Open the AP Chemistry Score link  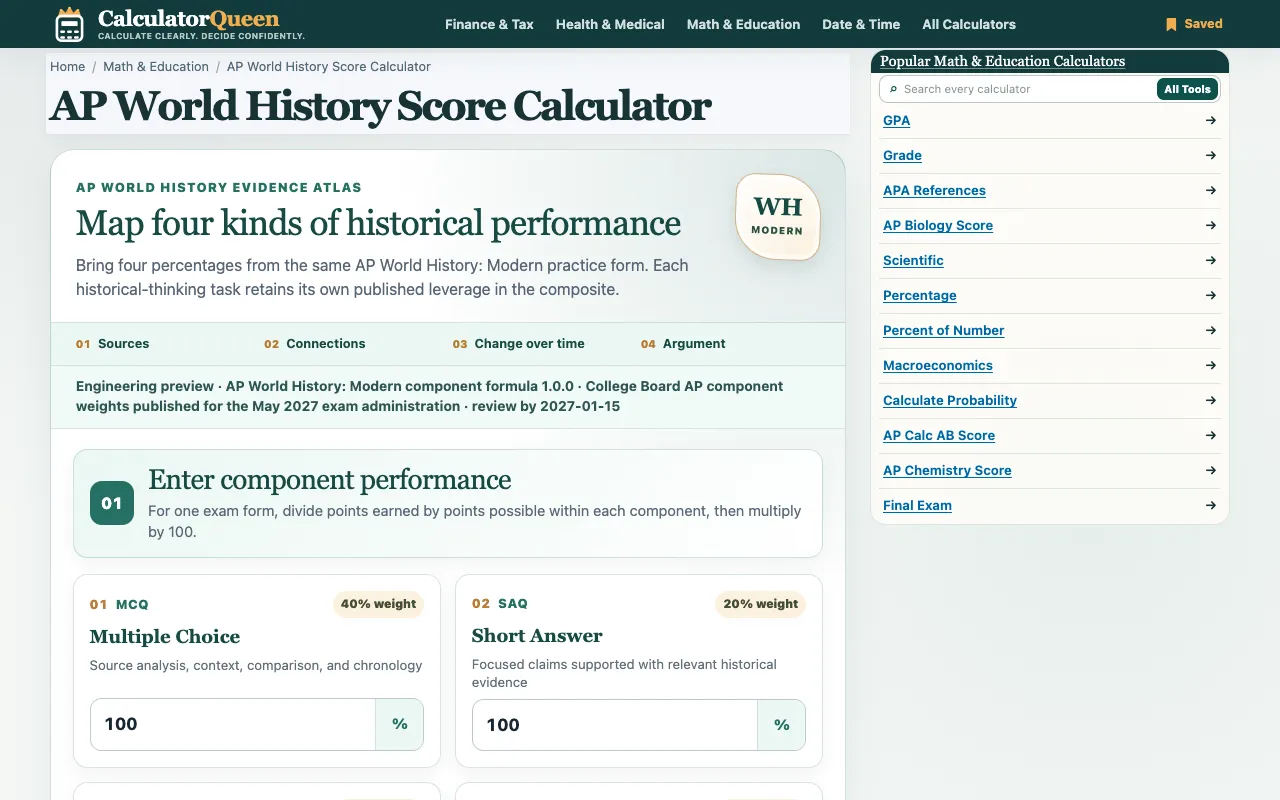pyautogui.click(x=947, y=470)
